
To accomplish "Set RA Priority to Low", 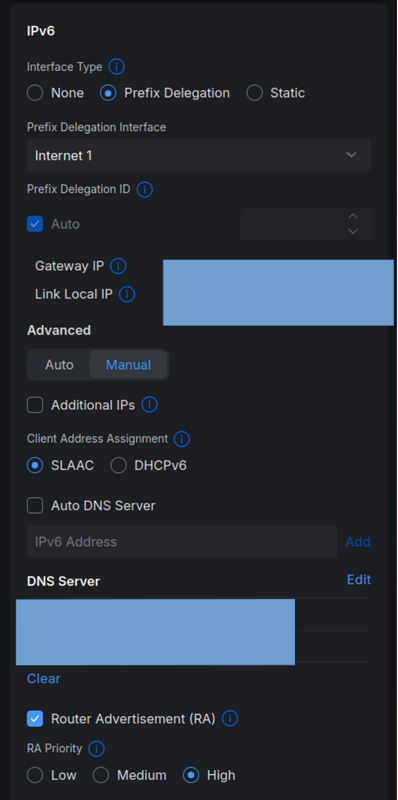I will tap(35, 776).
